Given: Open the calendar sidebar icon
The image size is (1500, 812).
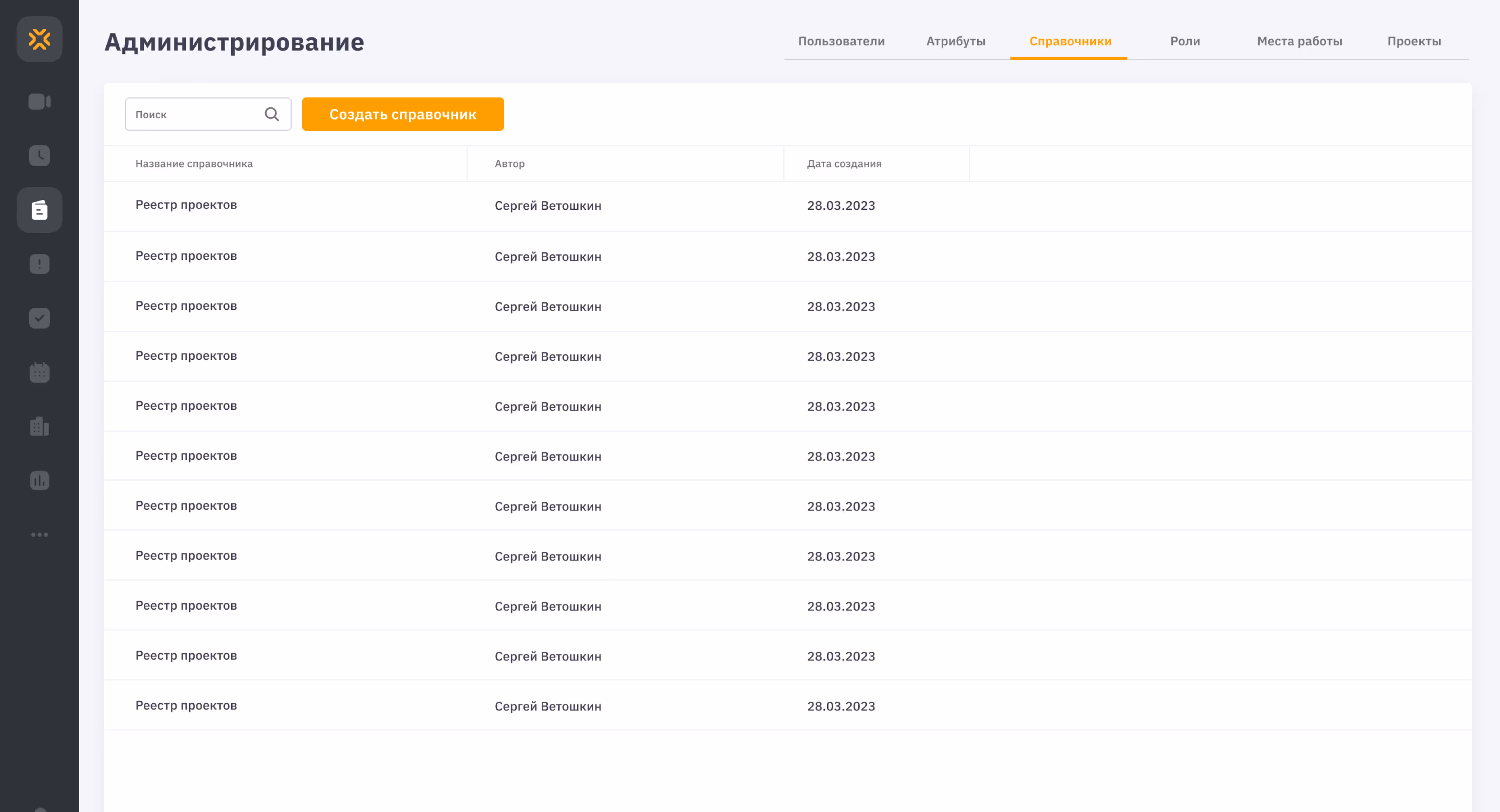Looking at the screenshot, I should 39,372.
